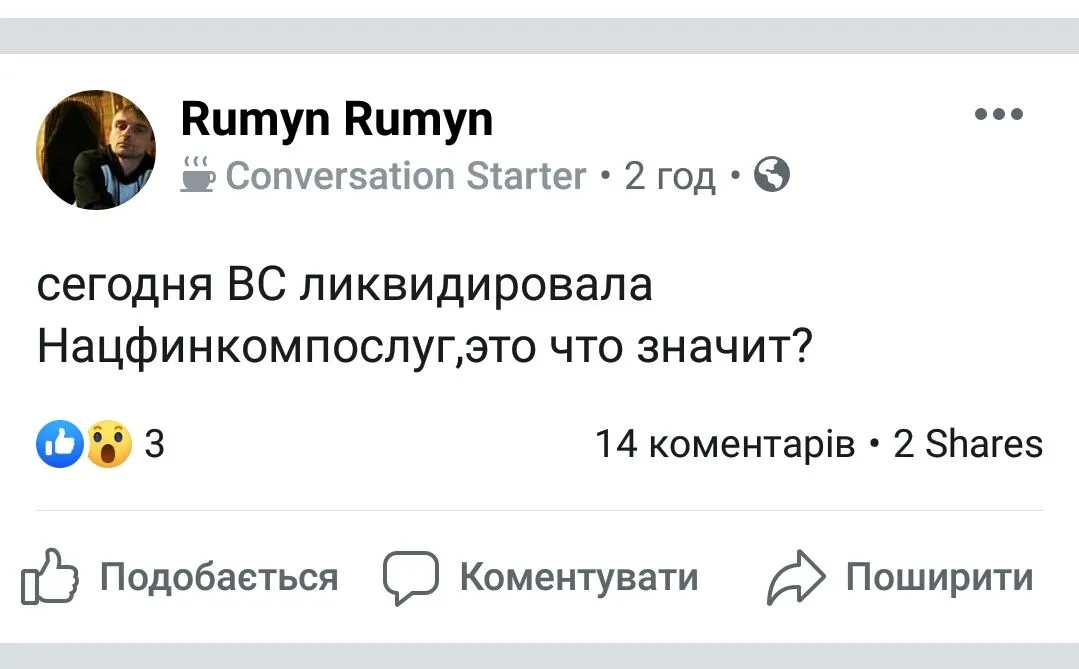Open the post via the 2 год timestamp
This screenshot has height=669, width=1079.
click(670, 176)
